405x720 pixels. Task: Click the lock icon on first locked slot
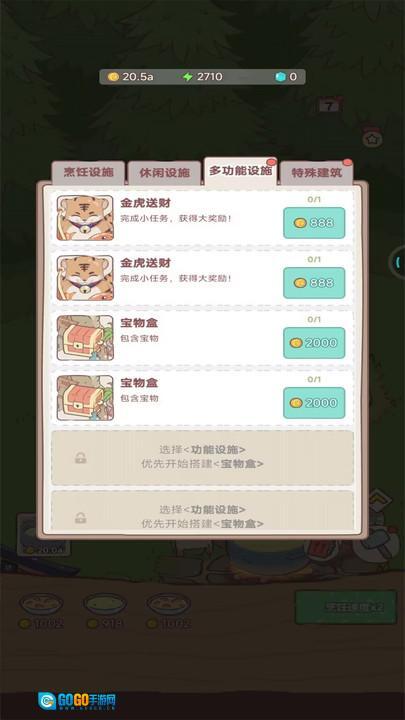pos(80,458)
